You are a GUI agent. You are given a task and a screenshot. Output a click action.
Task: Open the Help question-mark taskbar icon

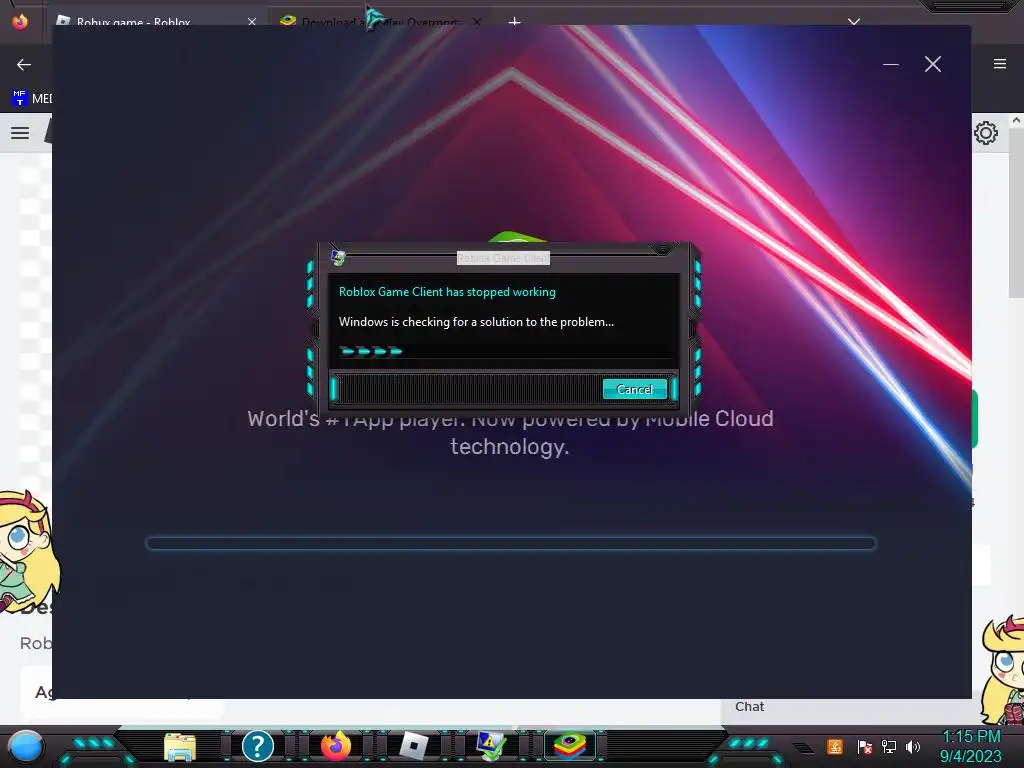pos(257,746)
